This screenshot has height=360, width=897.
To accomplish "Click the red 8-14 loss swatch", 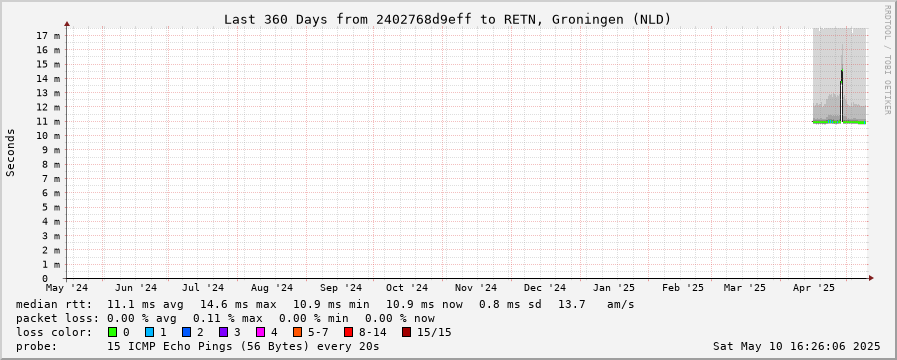I will [x=348, y=332].
